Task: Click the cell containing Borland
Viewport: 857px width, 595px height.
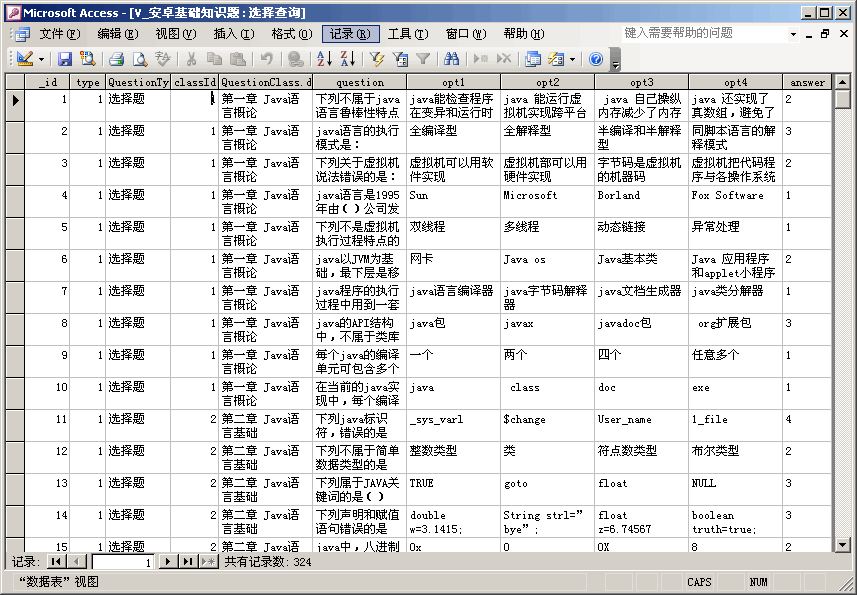Action: [641, 202]
